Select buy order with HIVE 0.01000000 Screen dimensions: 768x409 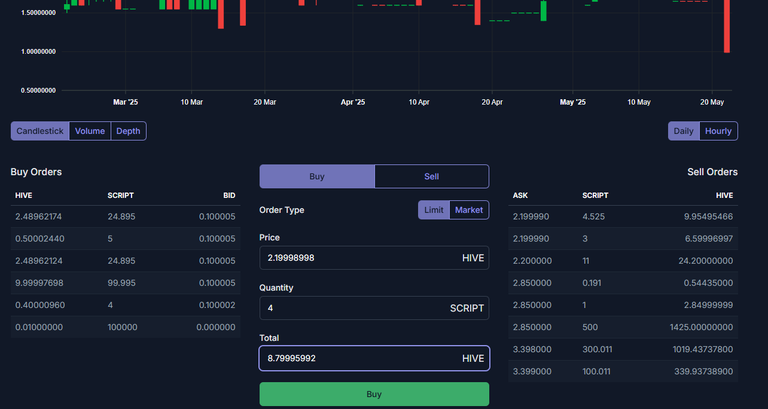(125, 327)
